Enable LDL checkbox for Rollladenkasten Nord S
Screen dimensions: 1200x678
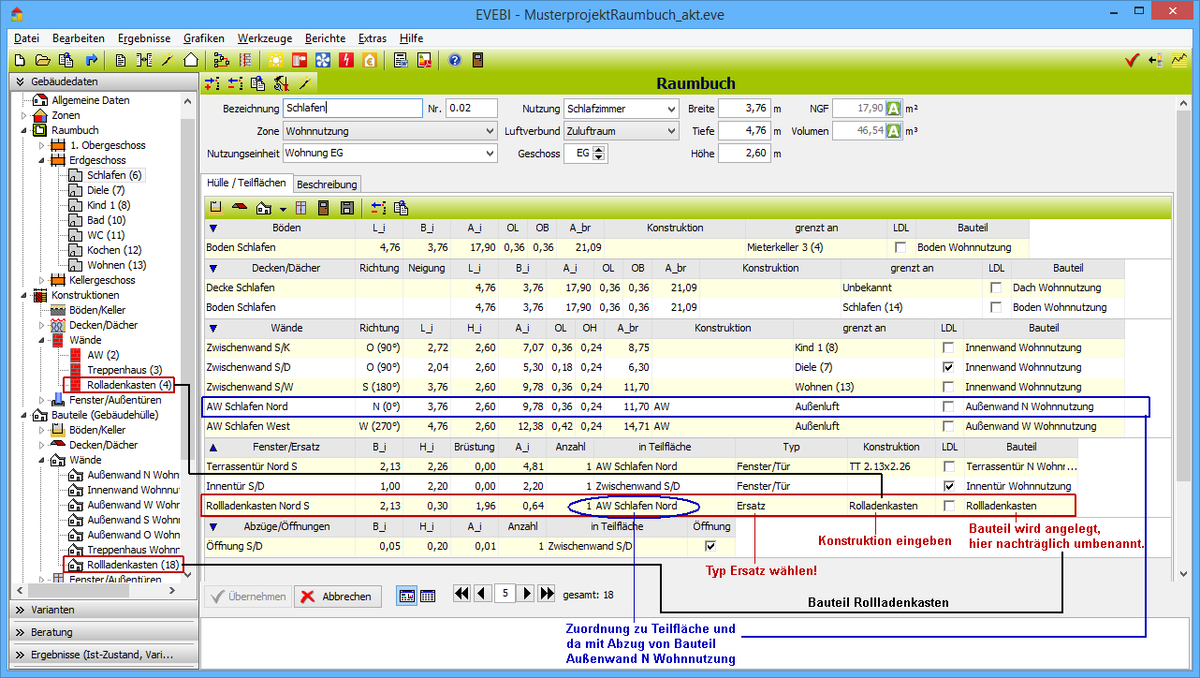coord(948,506)
